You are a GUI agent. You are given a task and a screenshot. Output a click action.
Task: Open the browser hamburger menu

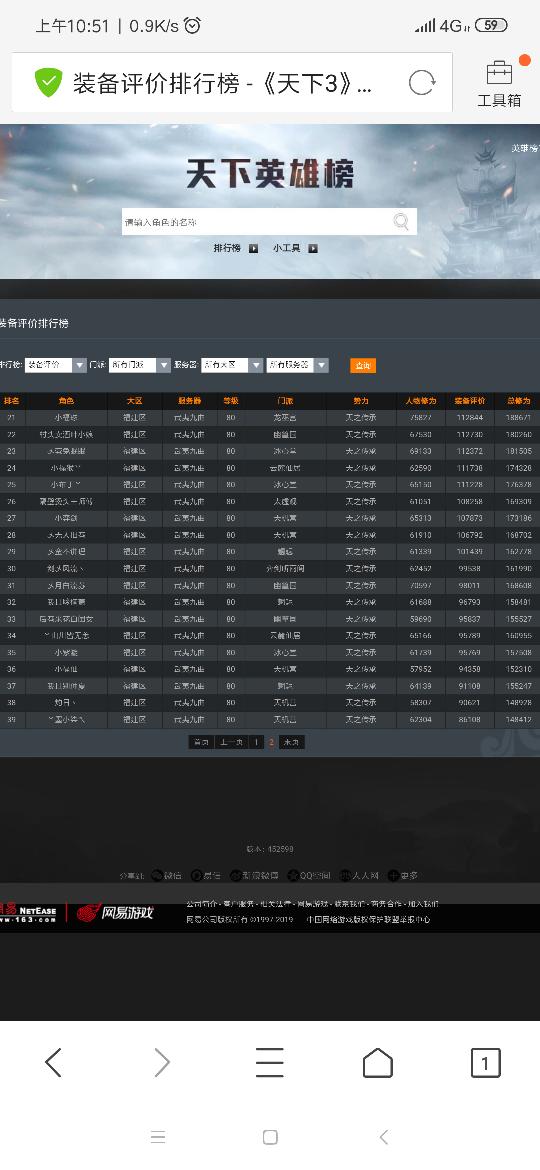[x=269, y=1063]
